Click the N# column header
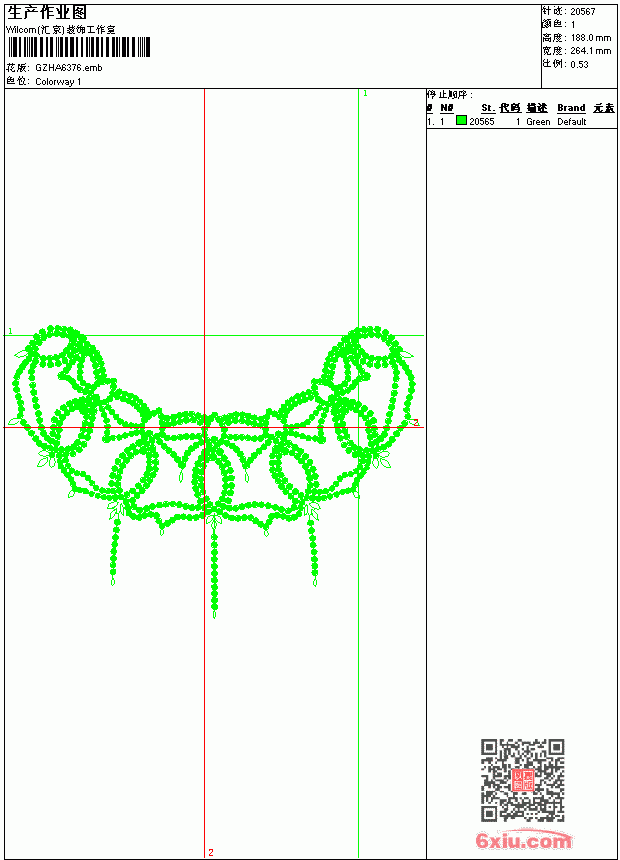The height and width of the screenshot is (860, 620). tap(447, 108)
